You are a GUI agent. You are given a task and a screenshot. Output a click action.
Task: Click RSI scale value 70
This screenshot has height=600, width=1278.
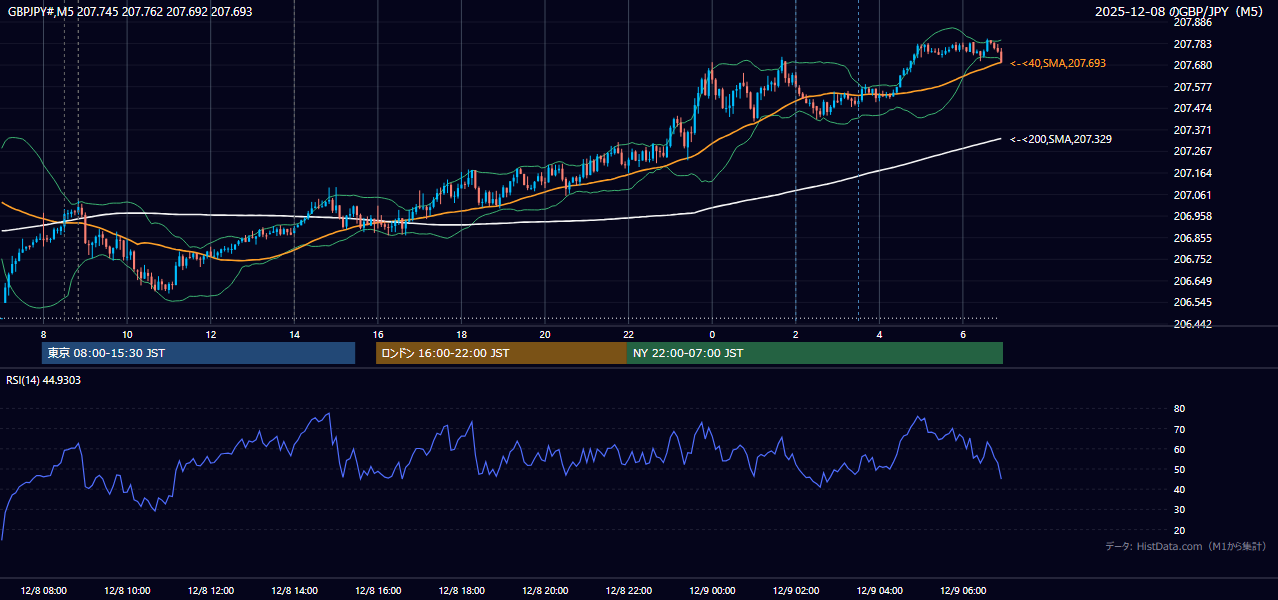pos(1179,429)
